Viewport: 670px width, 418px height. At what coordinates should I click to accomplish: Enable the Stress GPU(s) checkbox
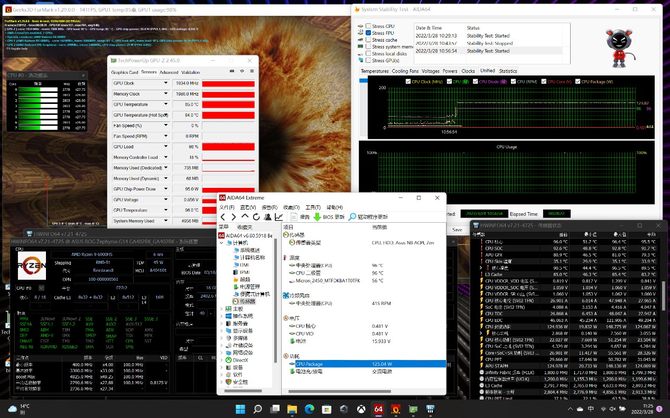[366, 60]
